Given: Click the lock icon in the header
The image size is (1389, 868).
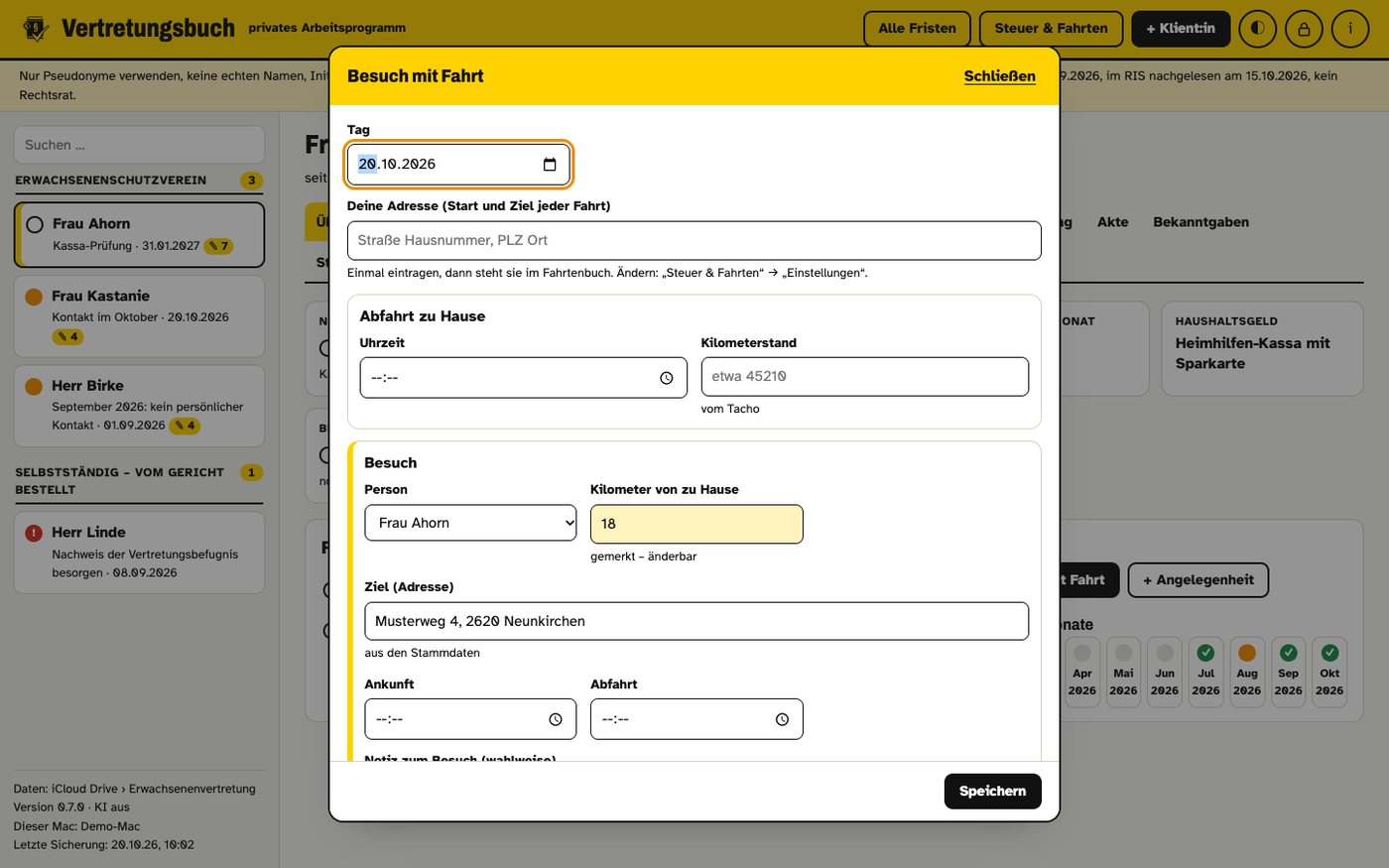Looking at the screenshot, I should (x=1304, y=29).
